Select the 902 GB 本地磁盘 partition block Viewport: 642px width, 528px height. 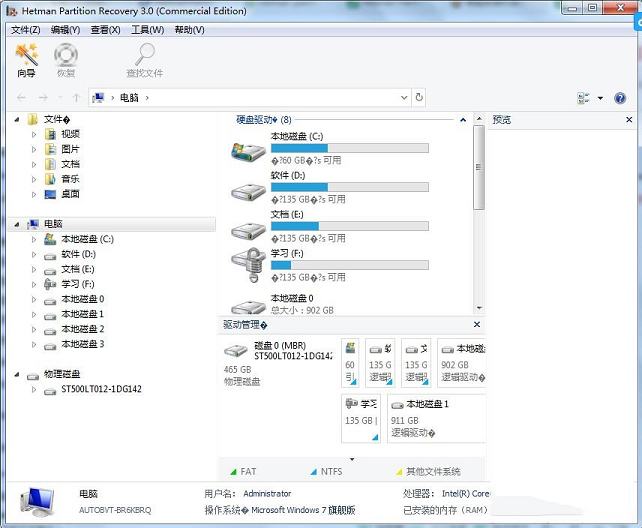click(463, 363)
